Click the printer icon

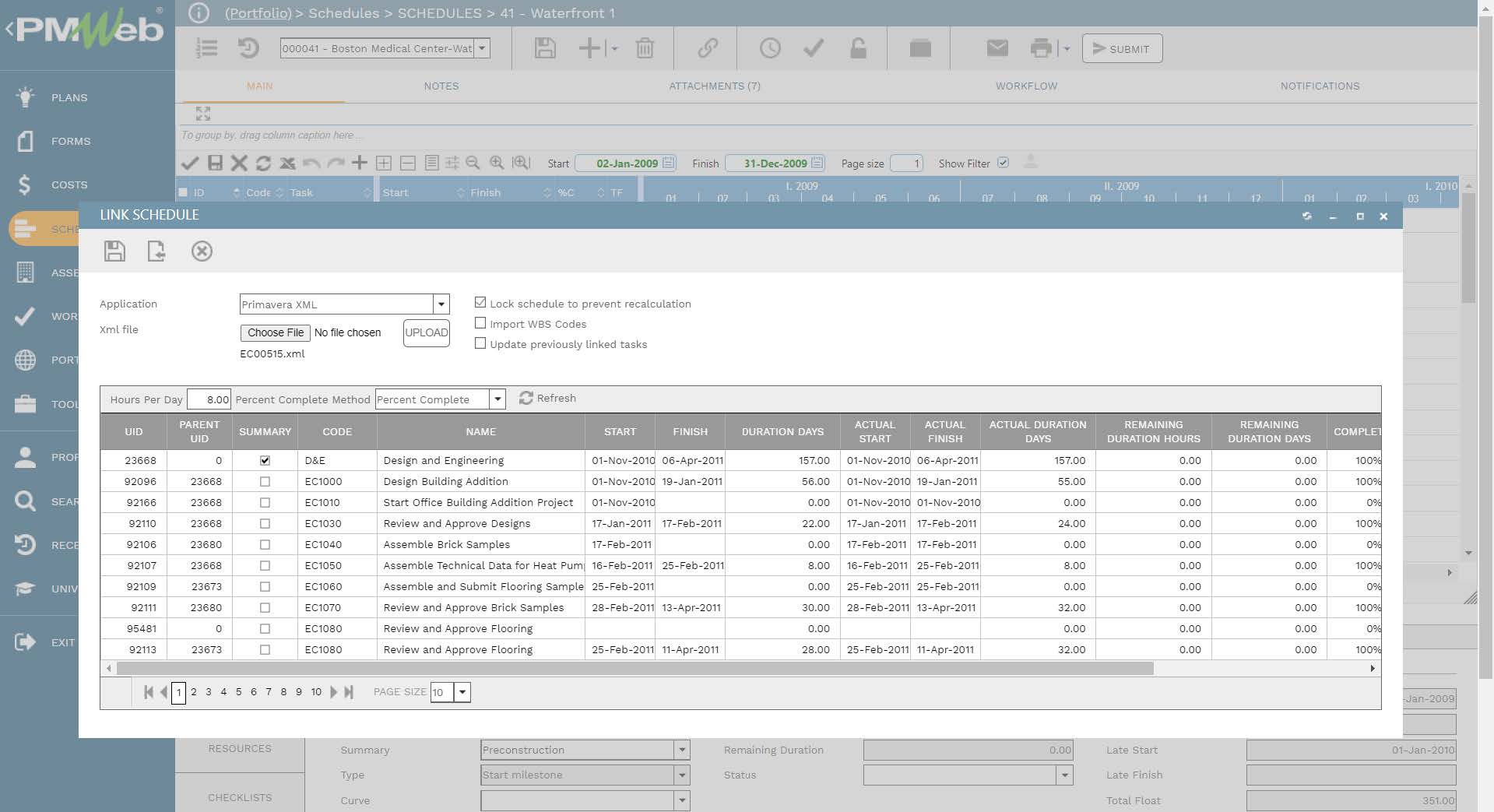point(1041,48)
